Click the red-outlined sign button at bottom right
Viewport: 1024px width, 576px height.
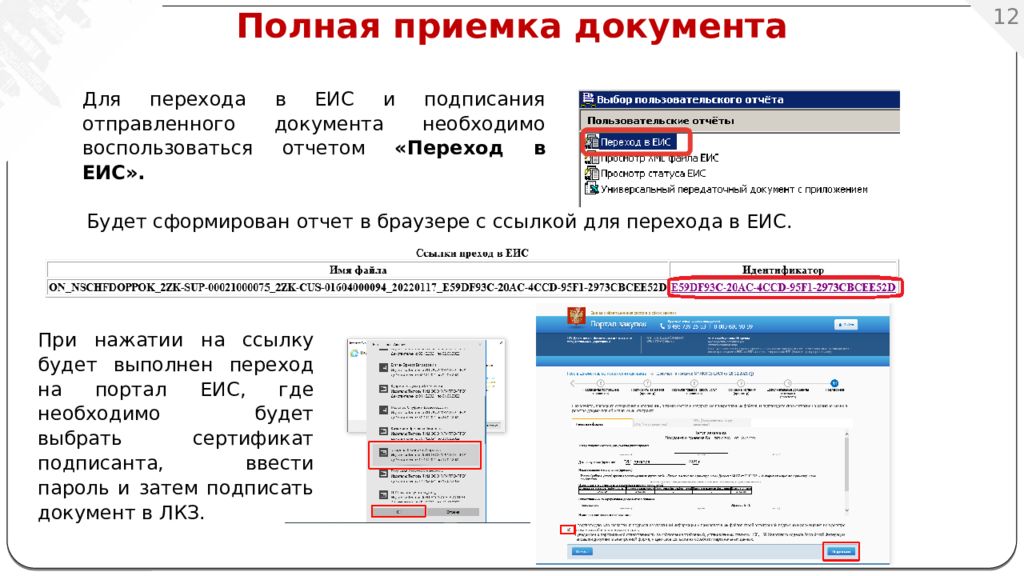pyautogui.click(x=840, y=551)
